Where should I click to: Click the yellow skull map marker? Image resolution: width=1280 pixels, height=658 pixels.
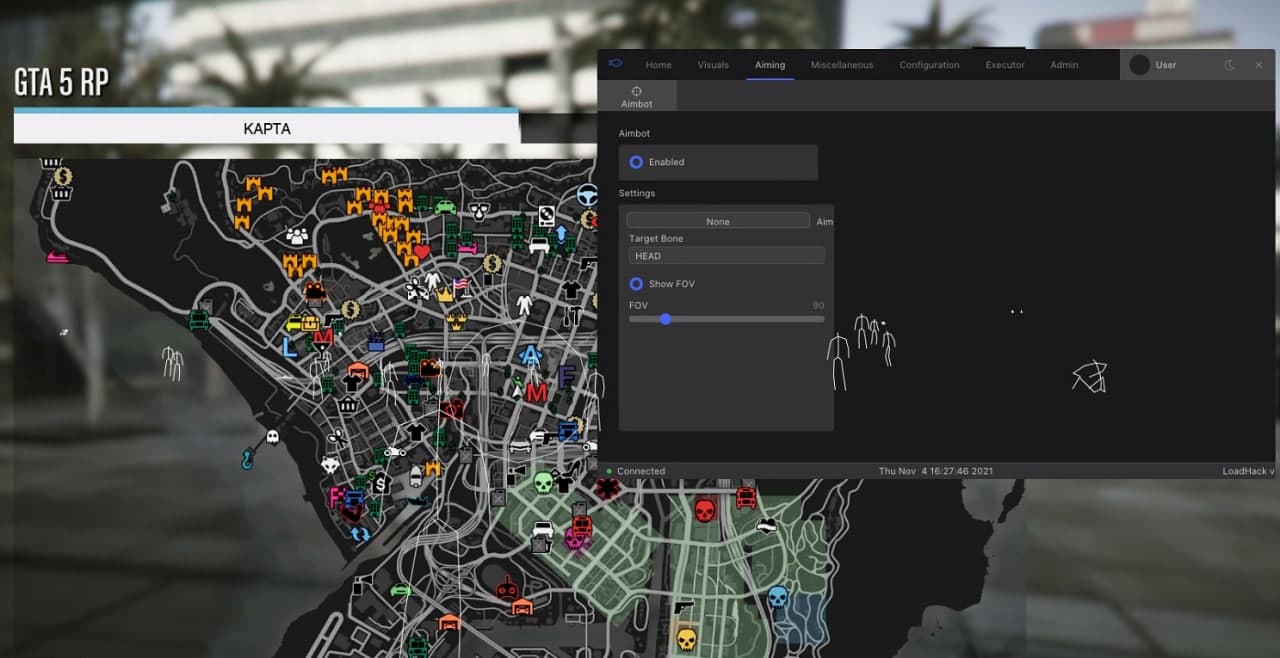[686, 639]
